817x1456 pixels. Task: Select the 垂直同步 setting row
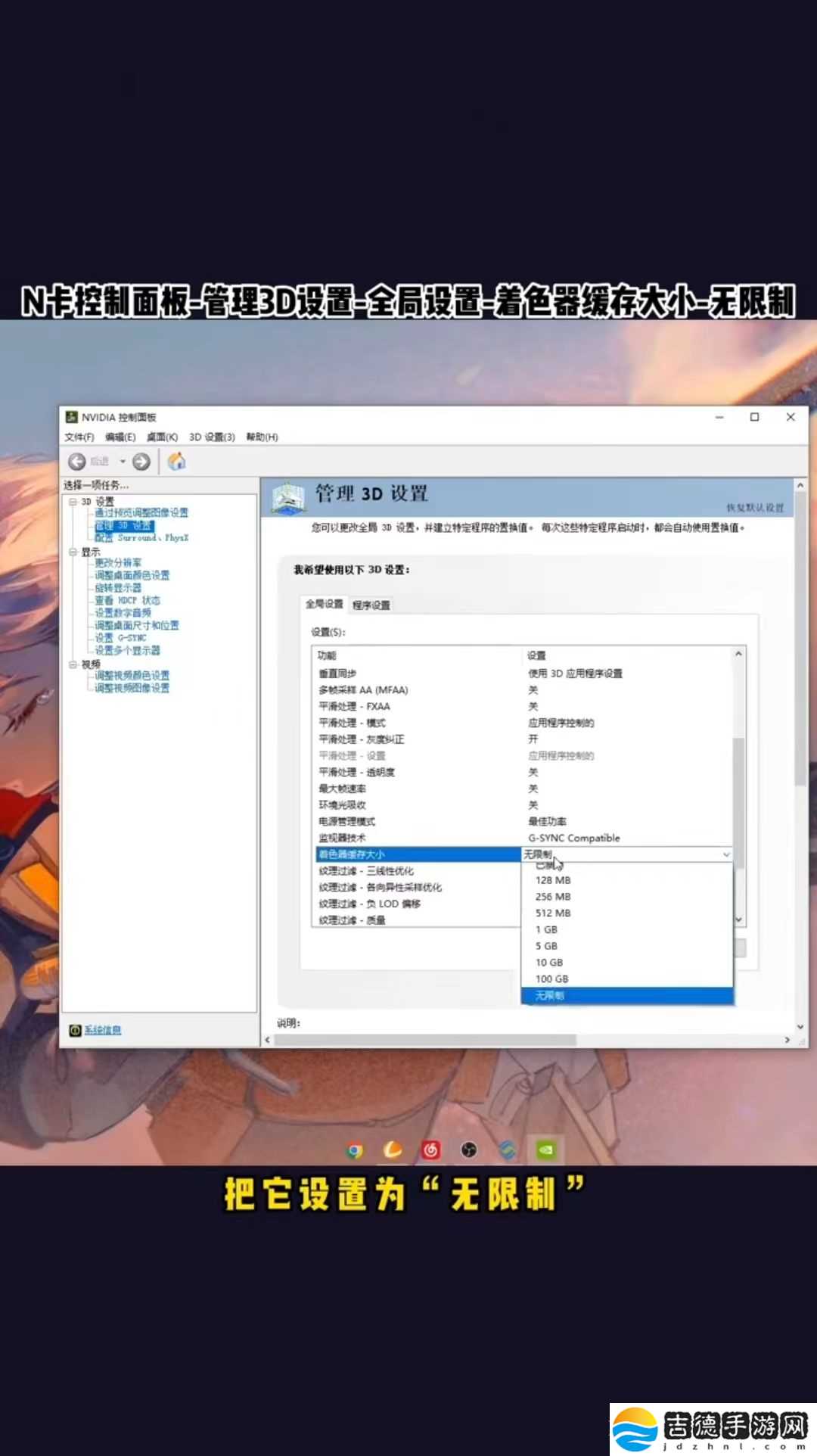(x=522, y=674)
